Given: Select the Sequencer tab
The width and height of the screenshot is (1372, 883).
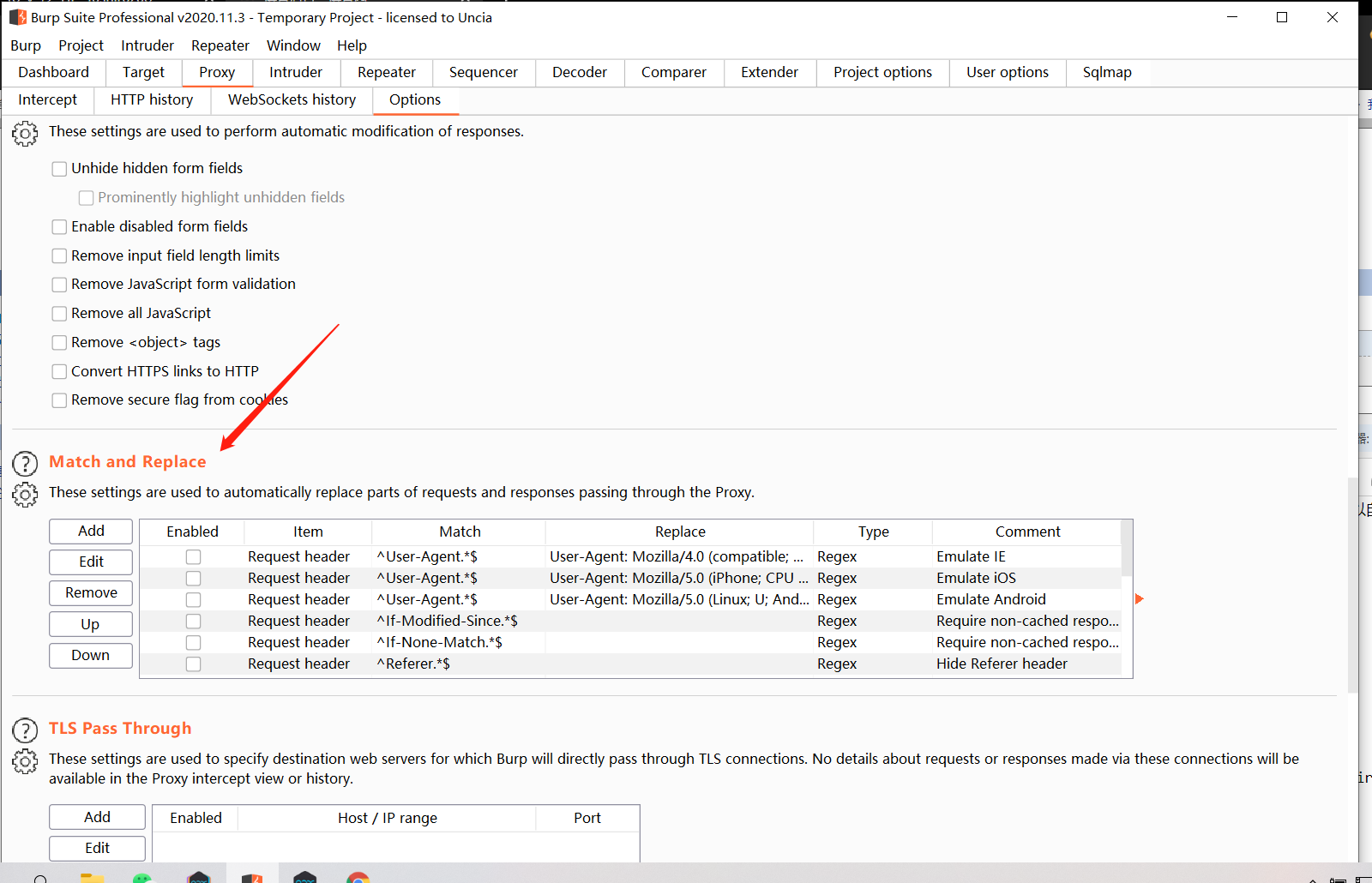Looking at the screenshot, I should 484,73.
